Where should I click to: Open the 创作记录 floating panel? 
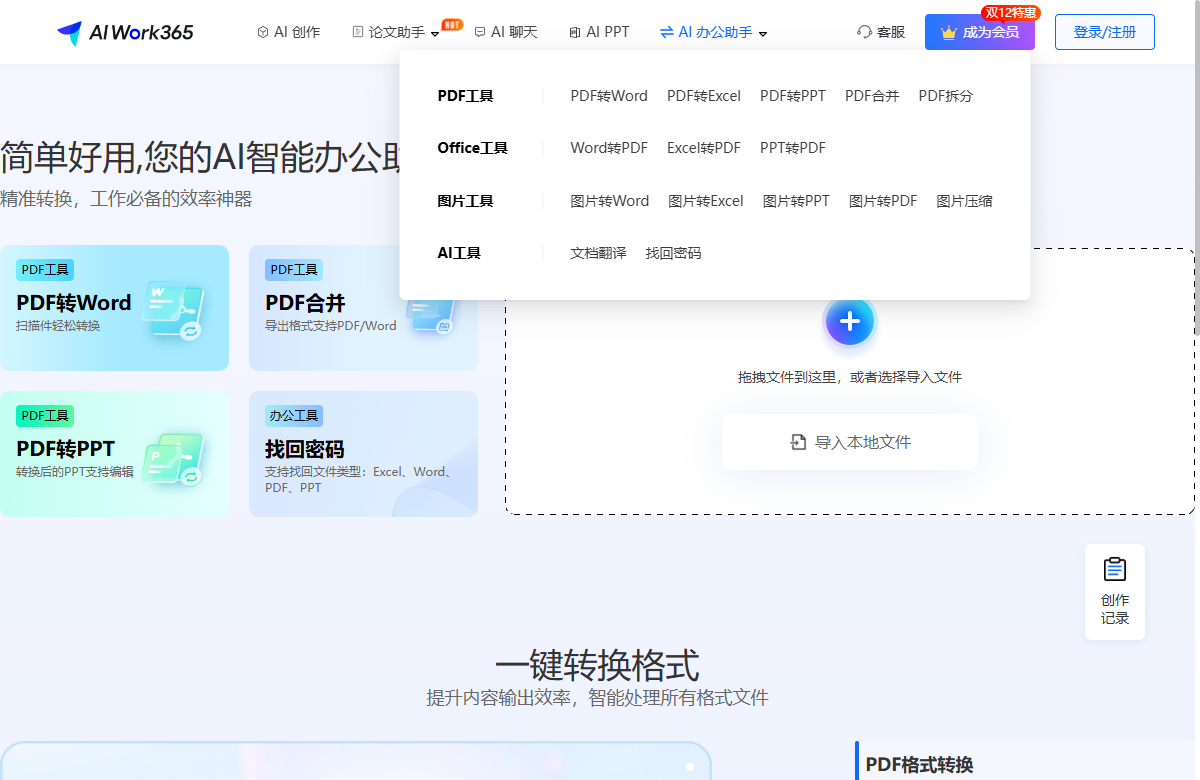tap(1114, 590)
